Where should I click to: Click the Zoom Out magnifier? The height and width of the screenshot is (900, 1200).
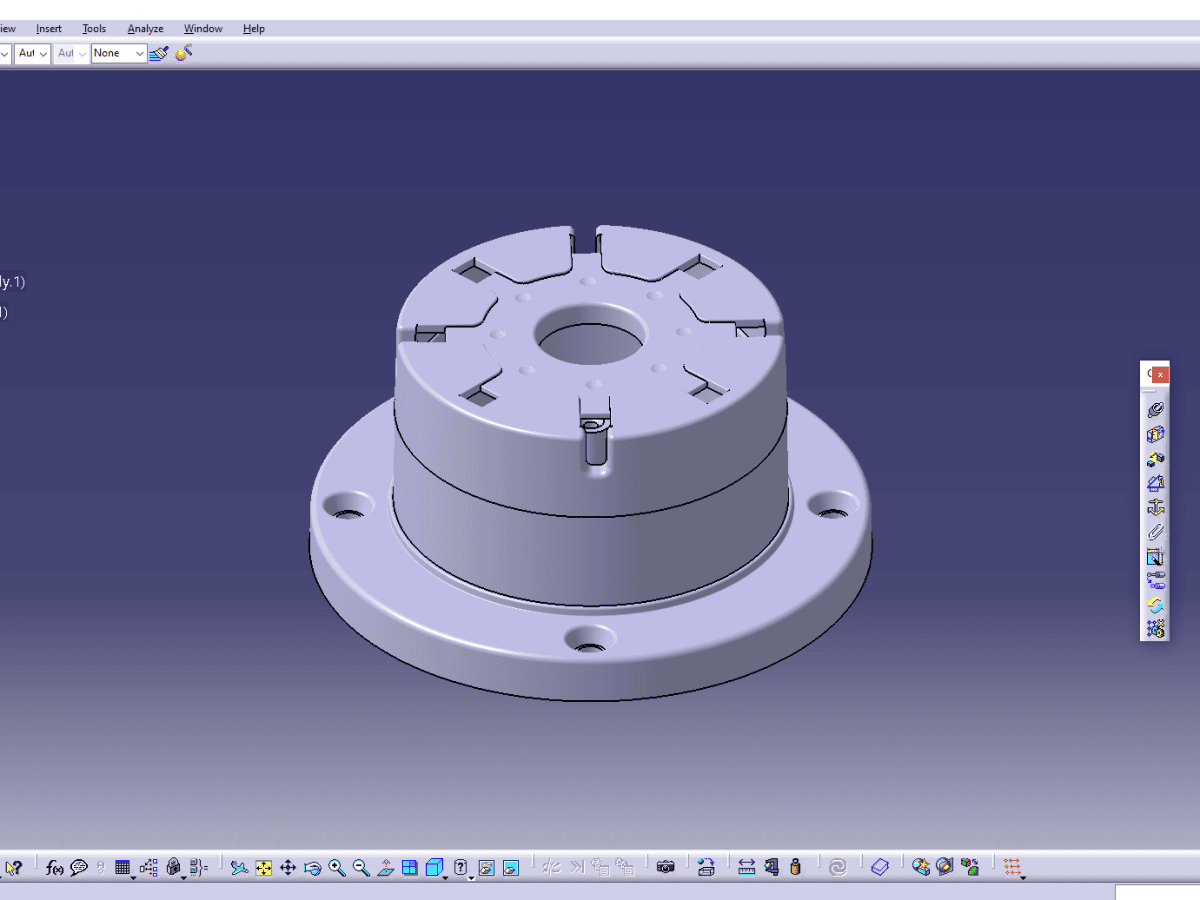361,868
